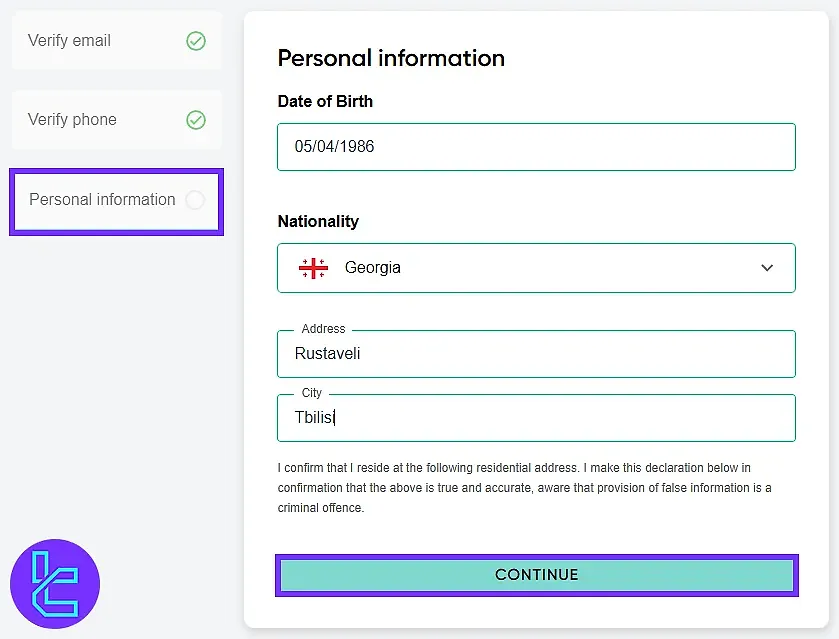Click inside the Address input field
This screenshot has width=839, height=639.
click(536, 354)
